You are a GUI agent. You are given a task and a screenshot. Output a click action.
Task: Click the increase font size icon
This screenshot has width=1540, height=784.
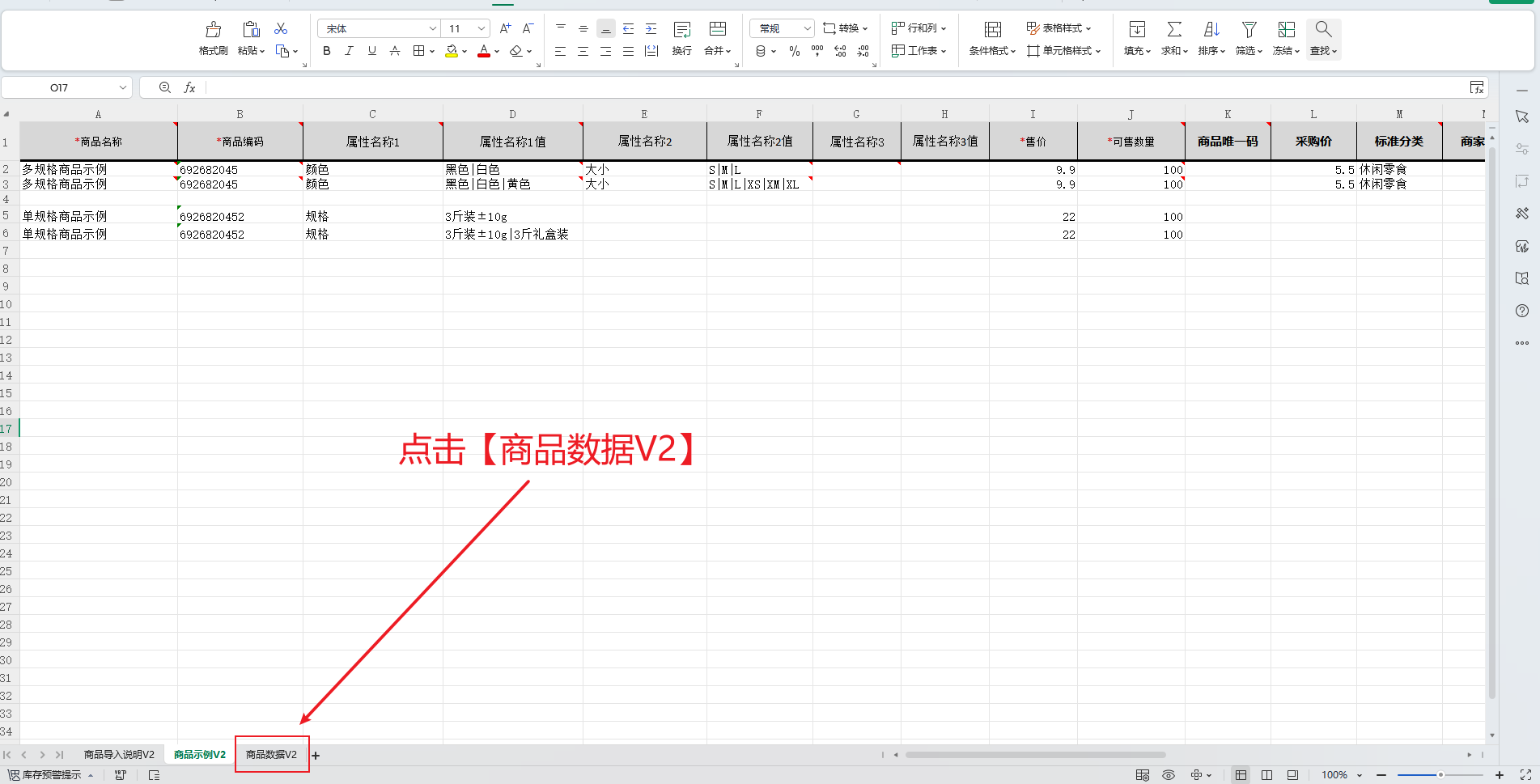(505, 28)
